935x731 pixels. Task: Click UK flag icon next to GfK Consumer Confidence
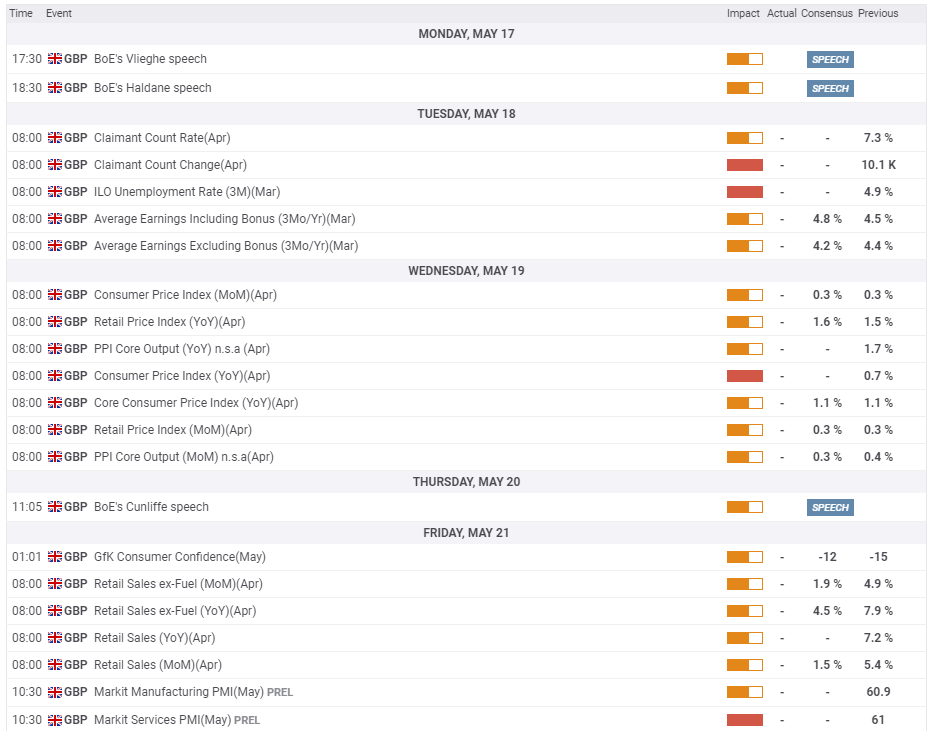(x=55, y=557)
